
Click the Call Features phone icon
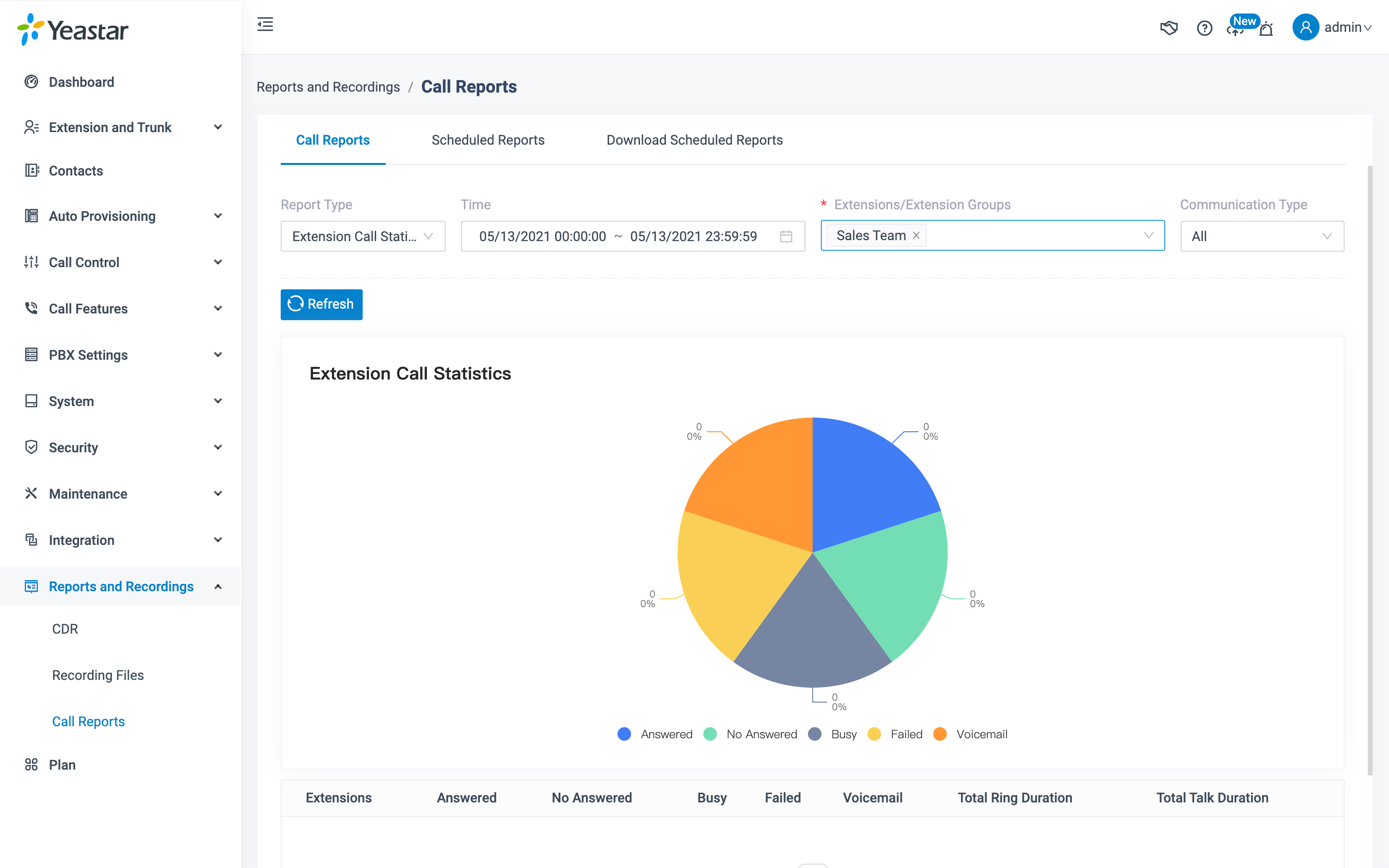pyautogui.click(x=31, y=308)
